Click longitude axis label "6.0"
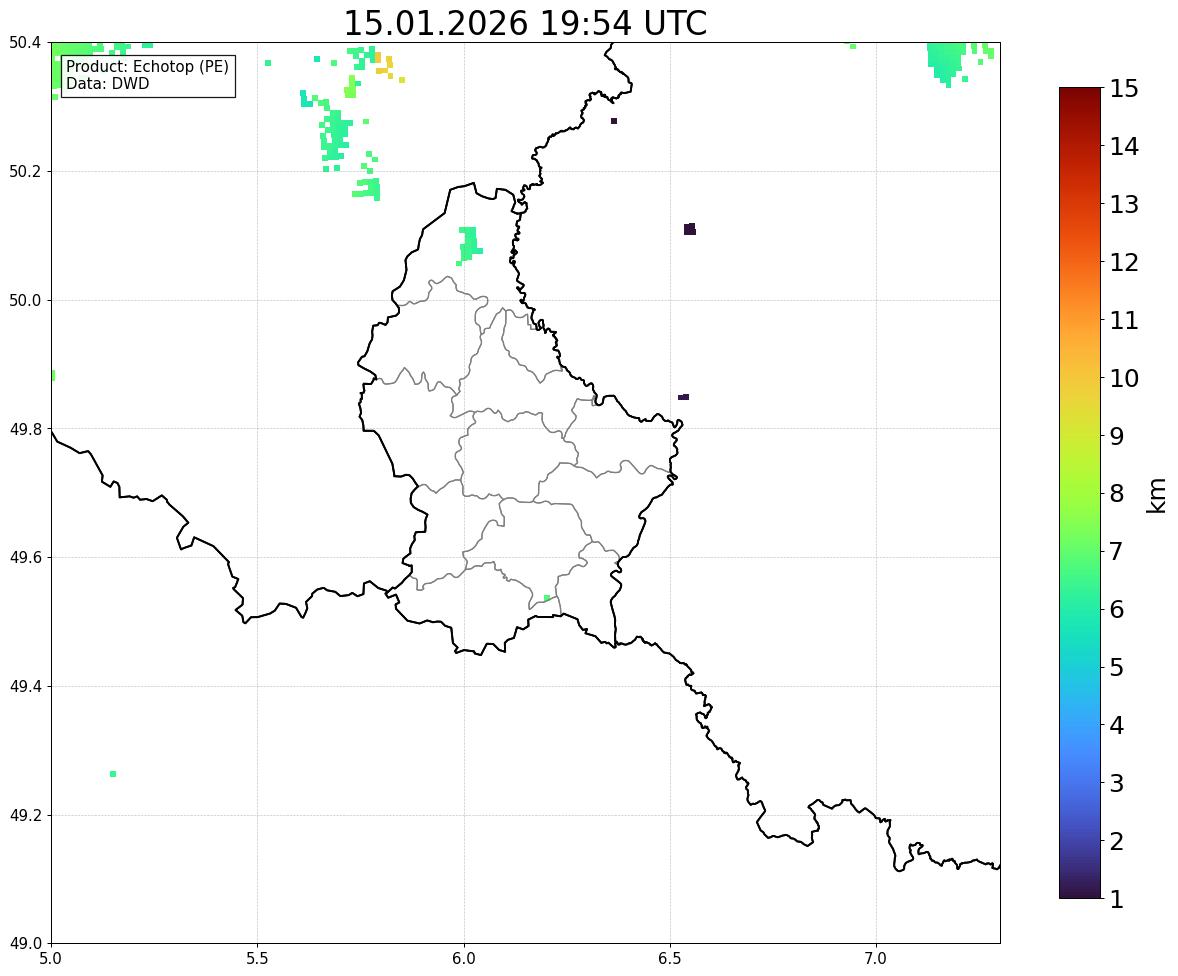Screen dimensions: 1178x976 point(464,959)
